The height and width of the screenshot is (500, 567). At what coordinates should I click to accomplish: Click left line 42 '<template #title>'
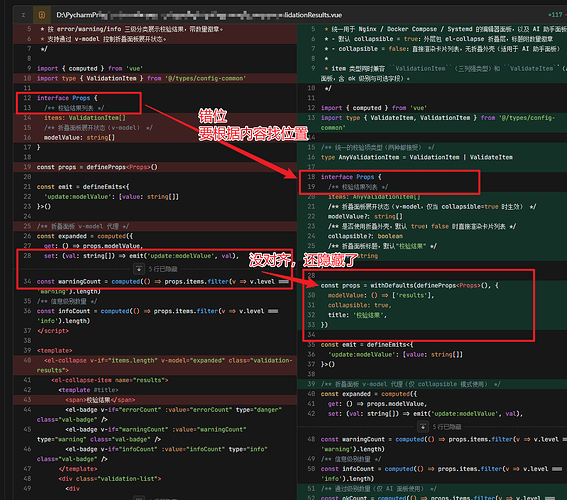point(88,390)
